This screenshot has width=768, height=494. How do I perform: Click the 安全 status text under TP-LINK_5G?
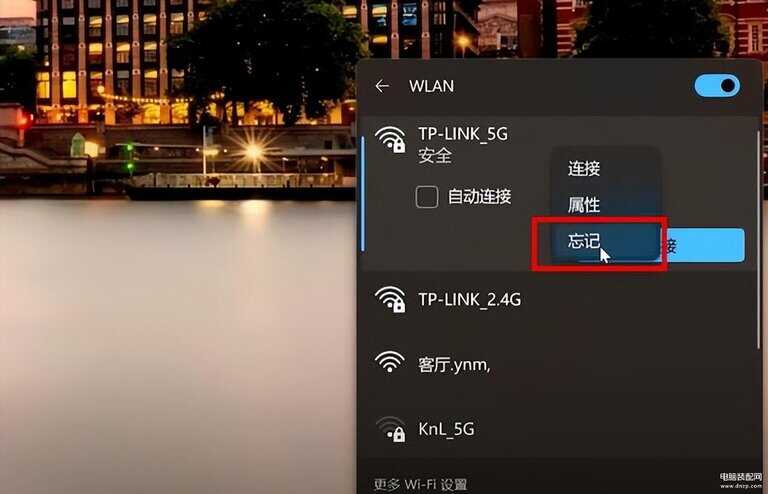tap(434, 156)
